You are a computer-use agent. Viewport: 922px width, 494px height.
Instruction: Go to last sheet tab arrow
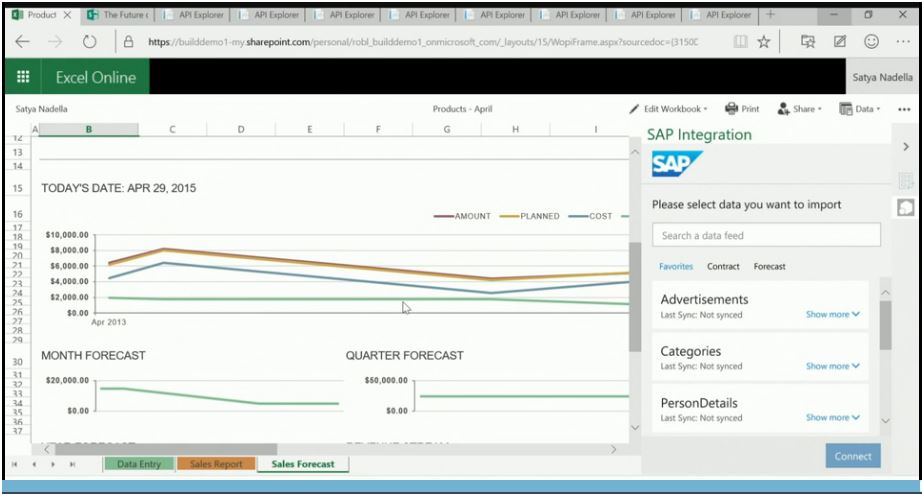pyautogui.click(x=72, y=464)
